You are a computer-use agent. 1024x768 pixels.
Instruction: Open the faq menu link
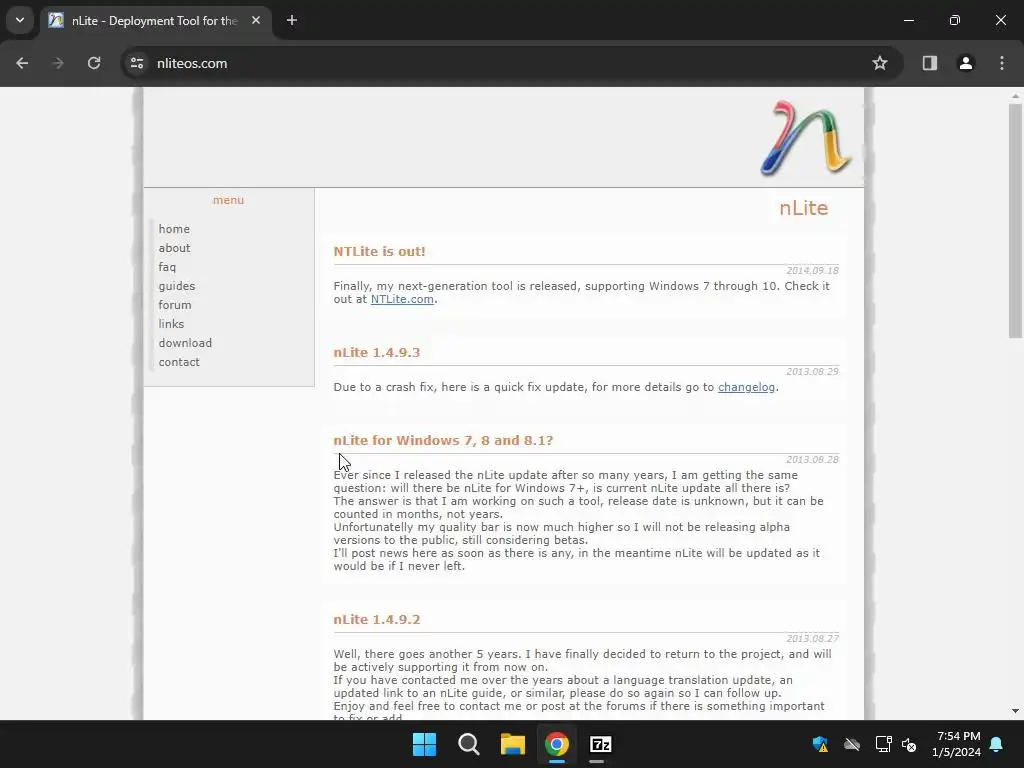[x=167, y=267]
